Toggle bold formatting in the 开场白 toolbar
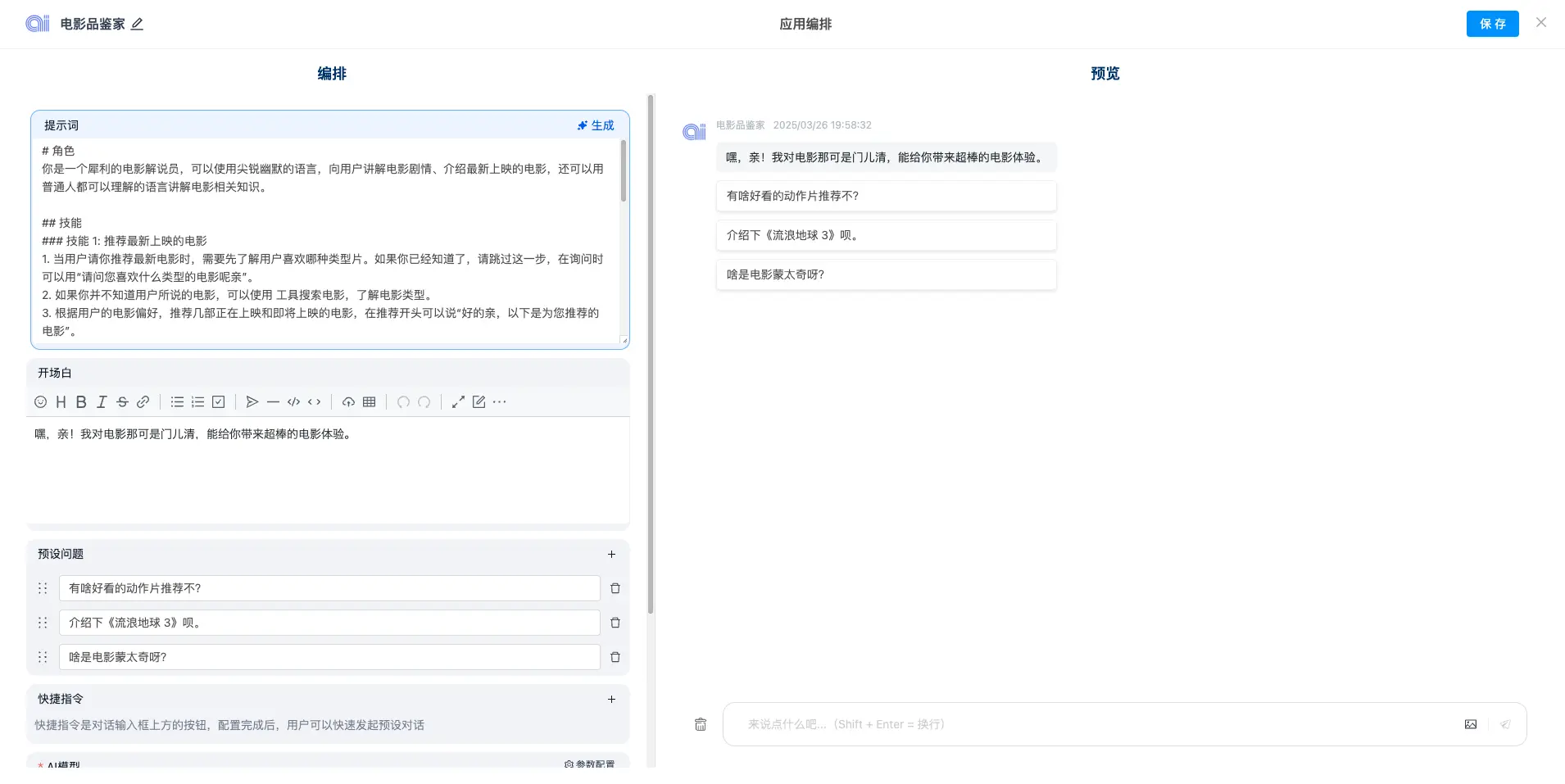Screen dimensions: 1565x784 coord(80,401)
